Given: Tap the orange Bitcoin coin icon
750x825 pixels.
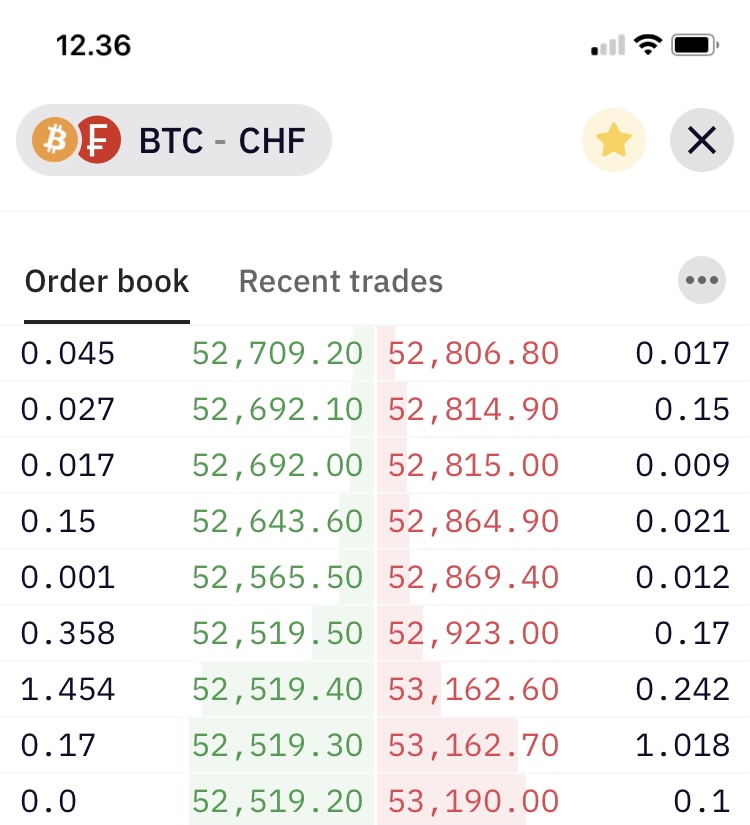Looking at the screenshot, I should tap(55, 140).
